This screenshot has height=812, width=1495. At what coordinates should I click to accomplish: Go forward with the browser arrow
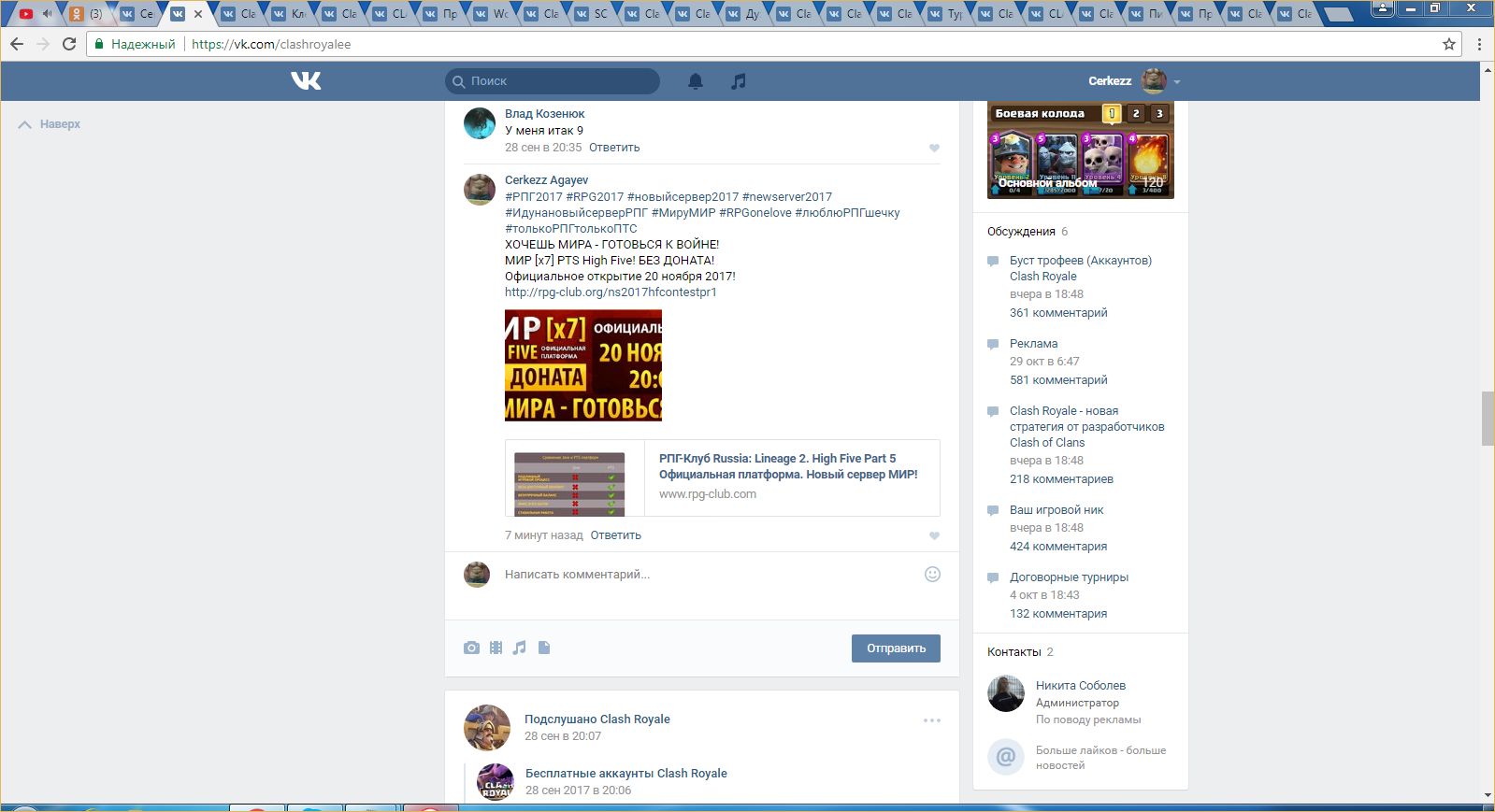(42, 44)
